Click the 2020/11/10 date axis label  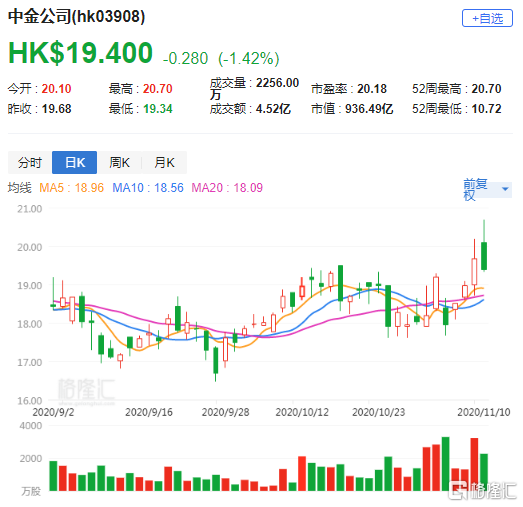484,412
